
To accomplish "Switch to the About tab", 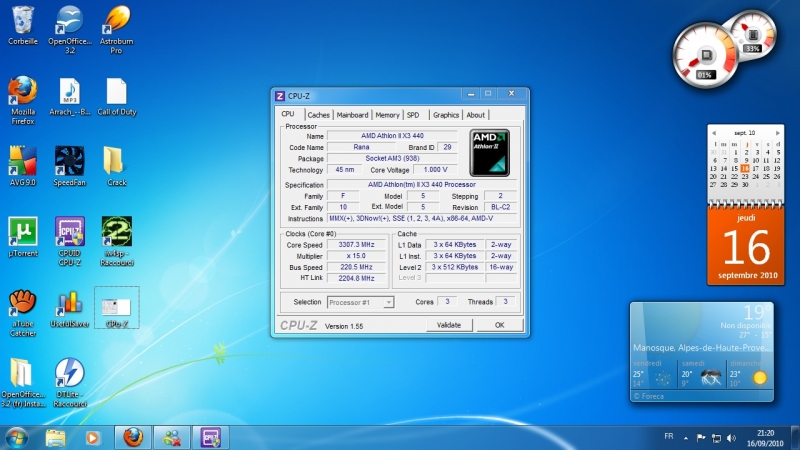I will [x=476, y=115].
